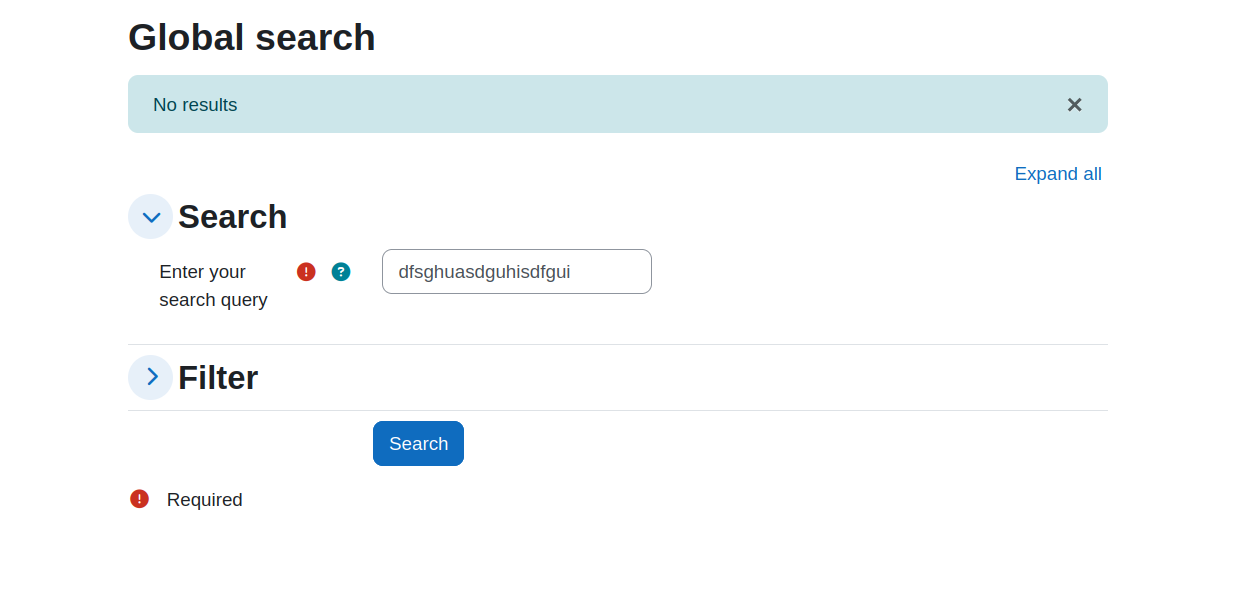Collapse the Search section using its chevron
Screen dimensions: 1236x591
click(x=151, y=217)
